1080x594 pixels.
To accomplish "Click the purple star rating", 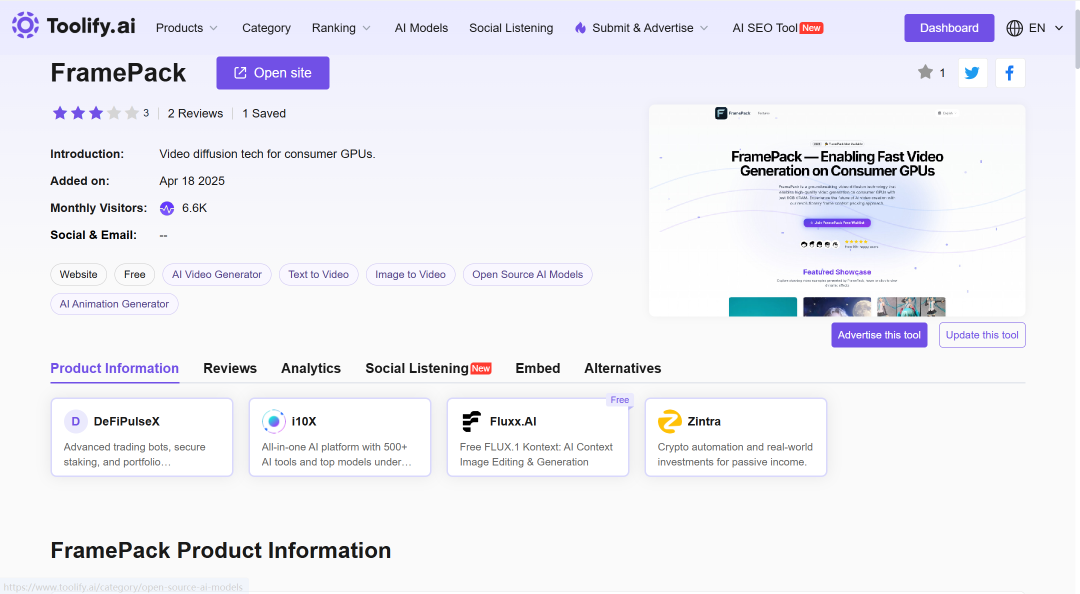I will (96, 113).
